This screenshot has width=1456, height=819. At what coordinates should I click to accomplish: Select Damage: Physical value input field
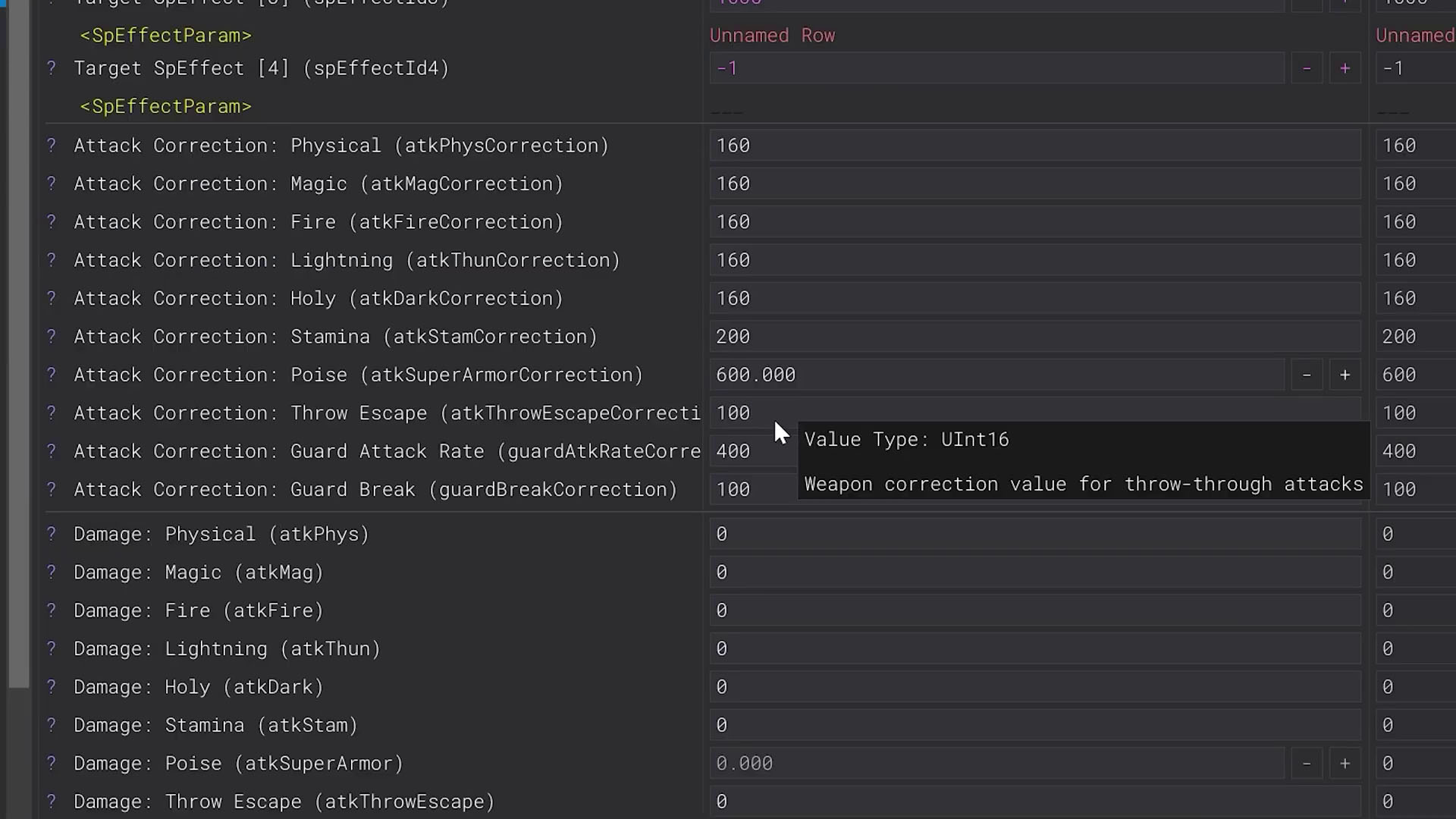(1034, 535)
